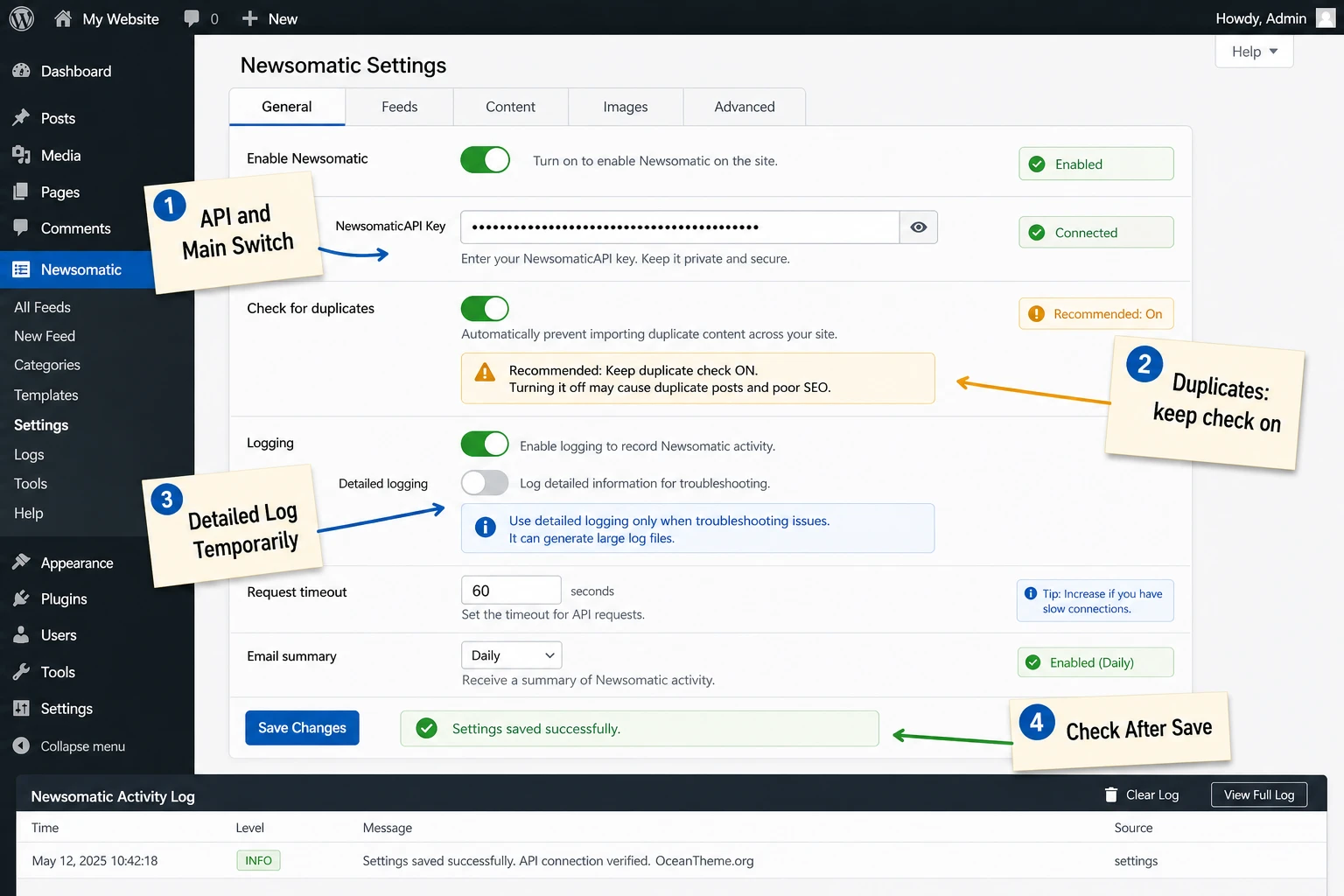
Task: Click the WordPress logo icon
Action: pos(21,18)
